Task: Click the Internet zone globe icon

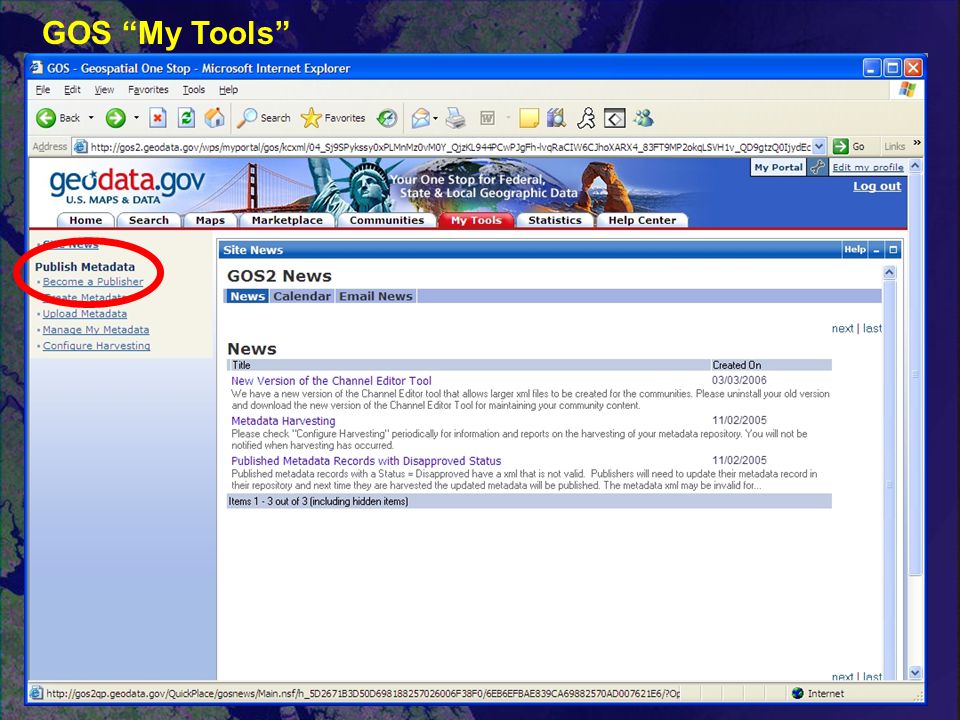Action: (797, 693)
